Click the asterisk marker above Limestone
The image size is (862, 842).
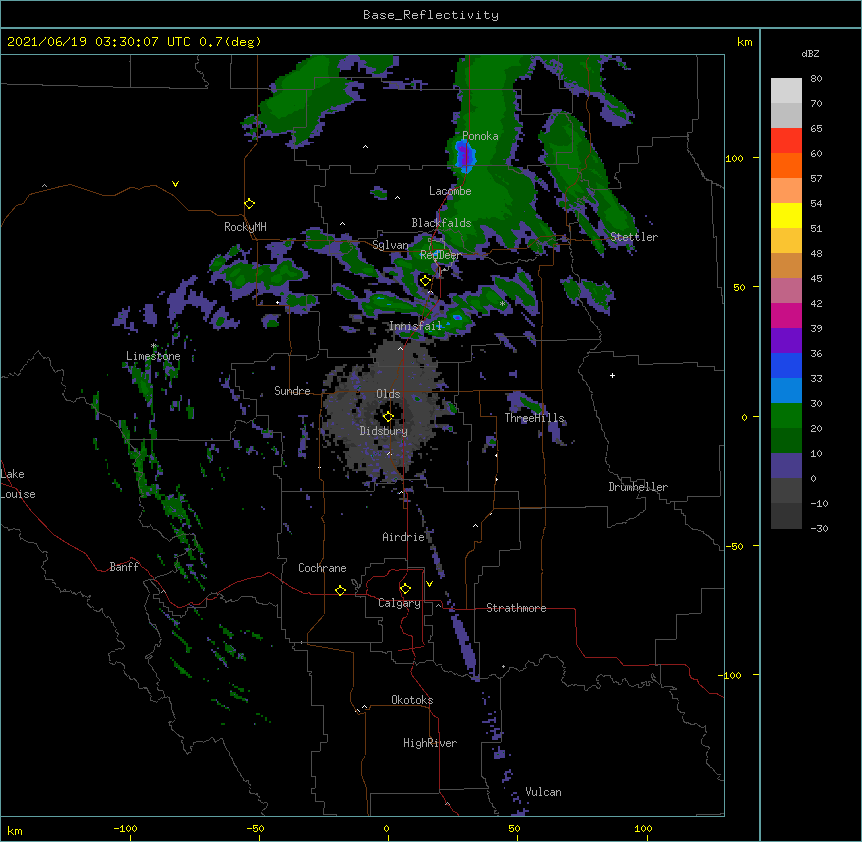[153, 346]
